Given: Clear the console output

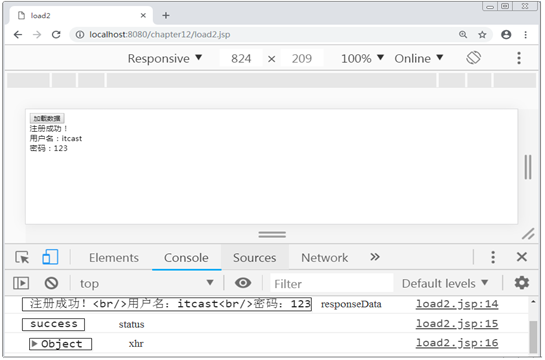Looking at the screenshot, I should [x=51, y=283].
